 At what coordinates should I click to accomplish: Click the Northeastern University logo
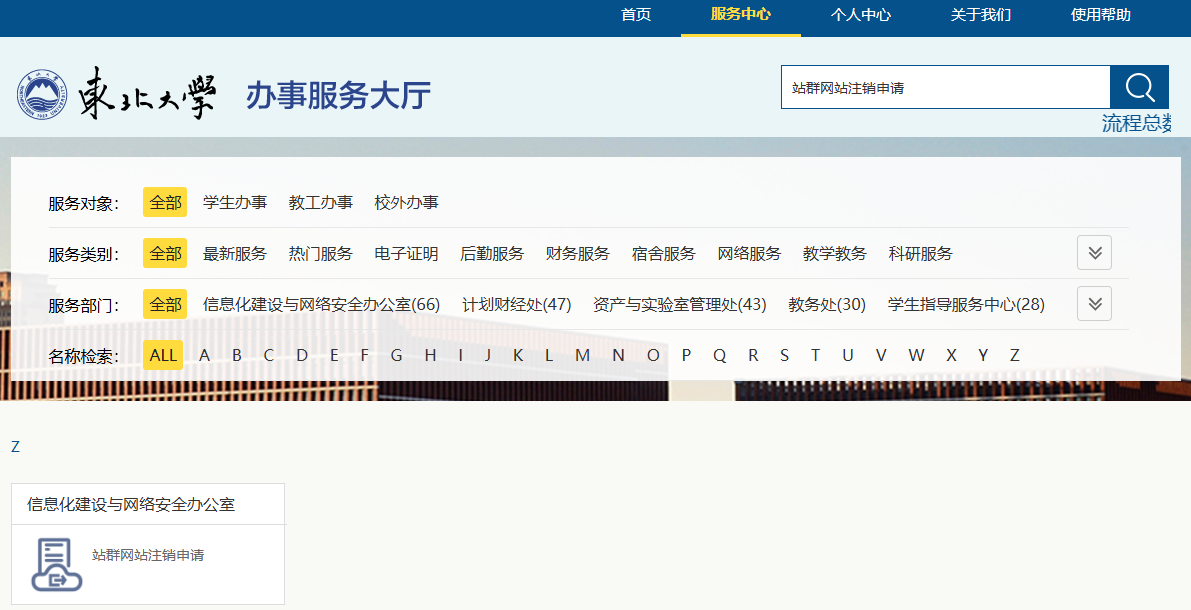point(117,94)
